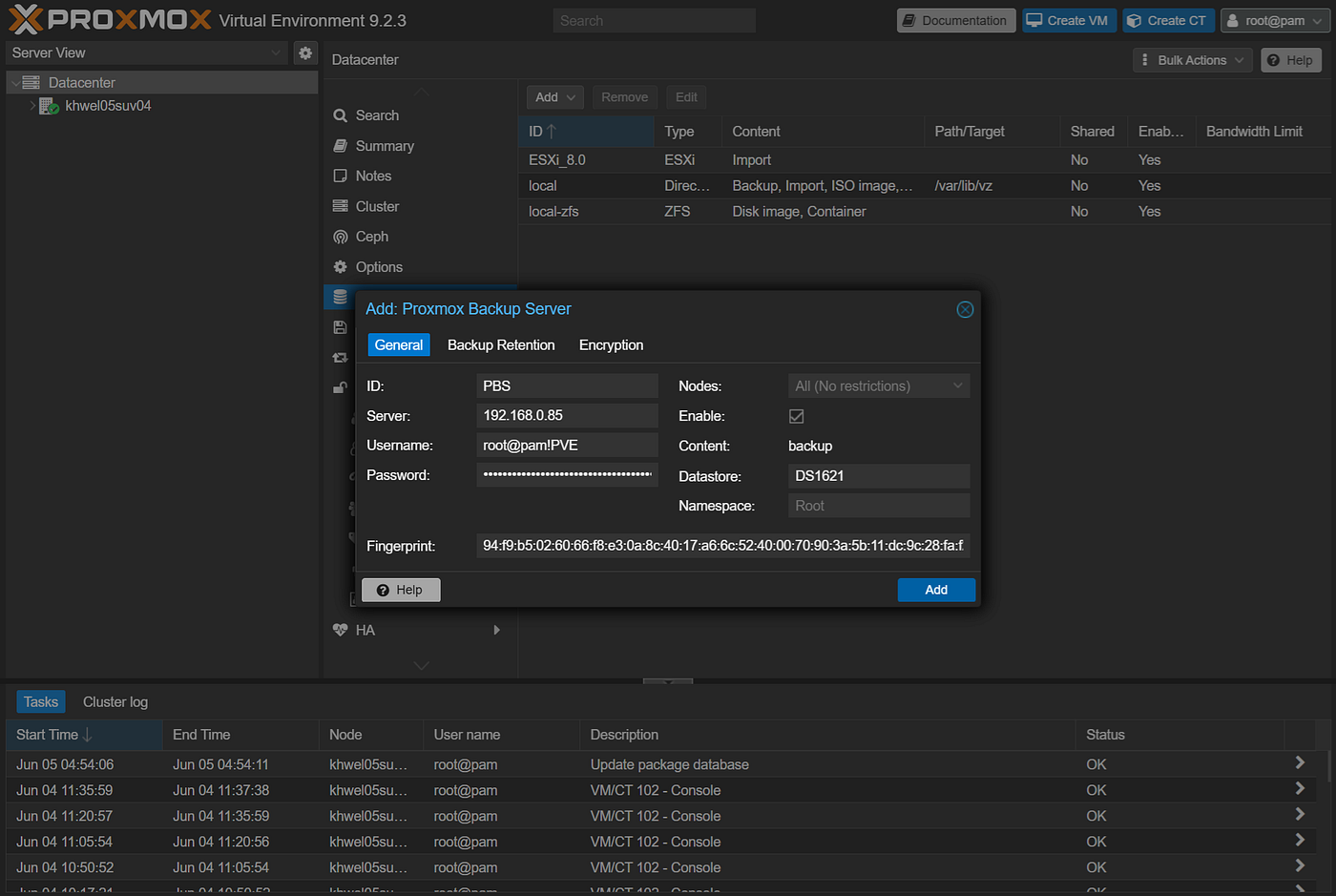Open Datacenter Summary

point(385,146)
